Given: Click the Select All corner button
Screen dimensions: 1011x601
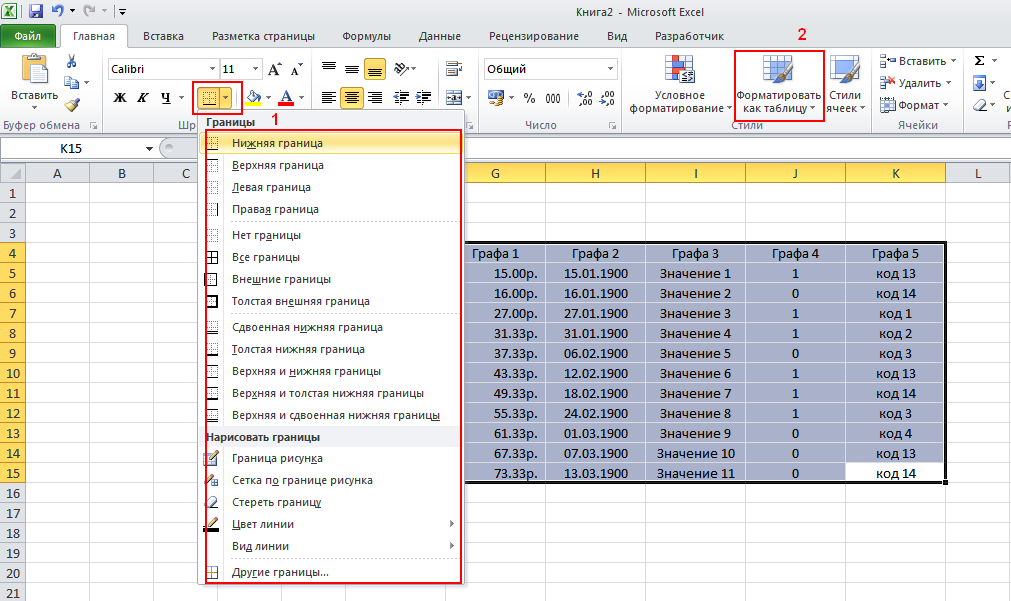Looking at the screenshot, I should [x=12, y=173].
